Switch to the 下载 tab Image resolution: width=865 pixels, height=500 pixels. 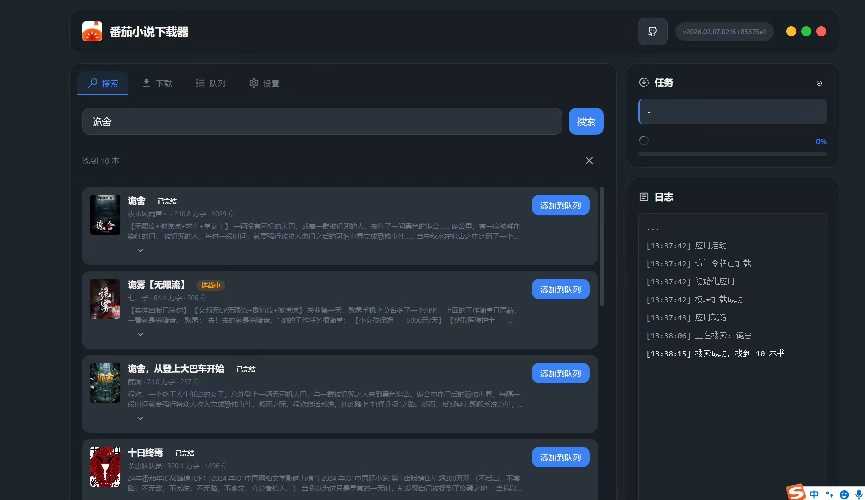(x=158, y=83)
